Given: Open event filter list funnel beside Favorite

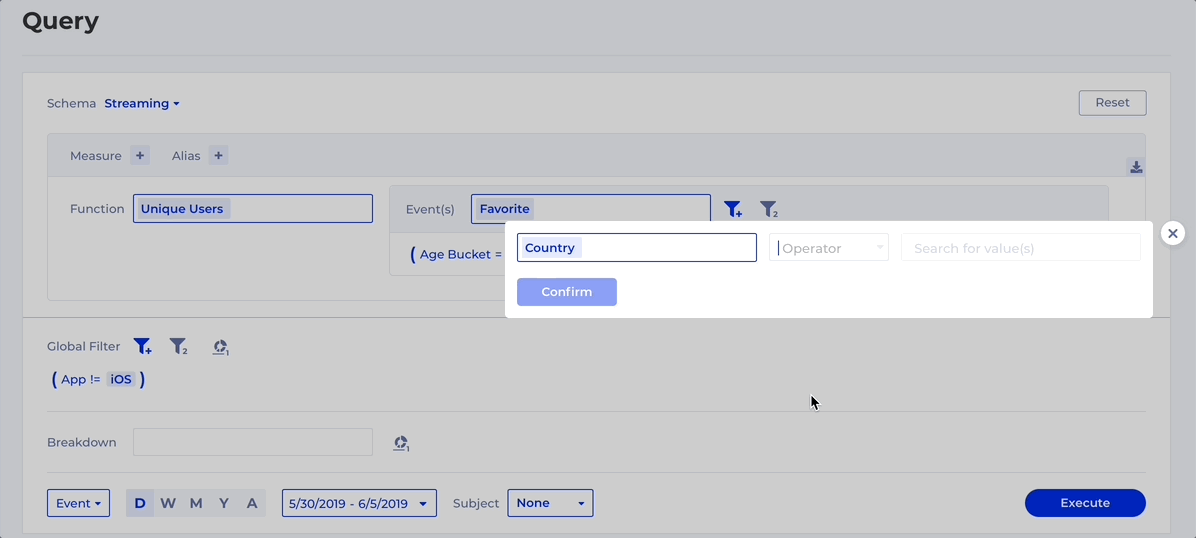Looking at the screenshot, I should click(769, 209).
